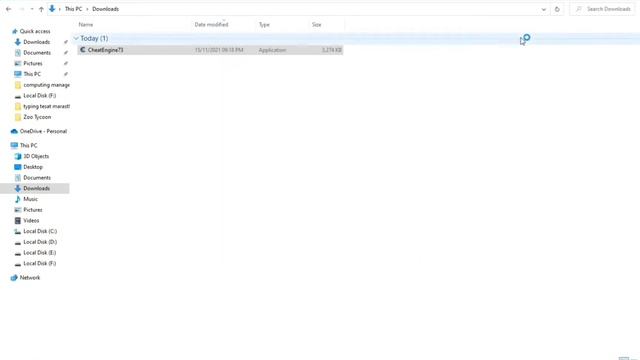The image size is (640, 360).
Task: Click the Local Disk (E:) drive icon
Action: [x=18, y=253]
